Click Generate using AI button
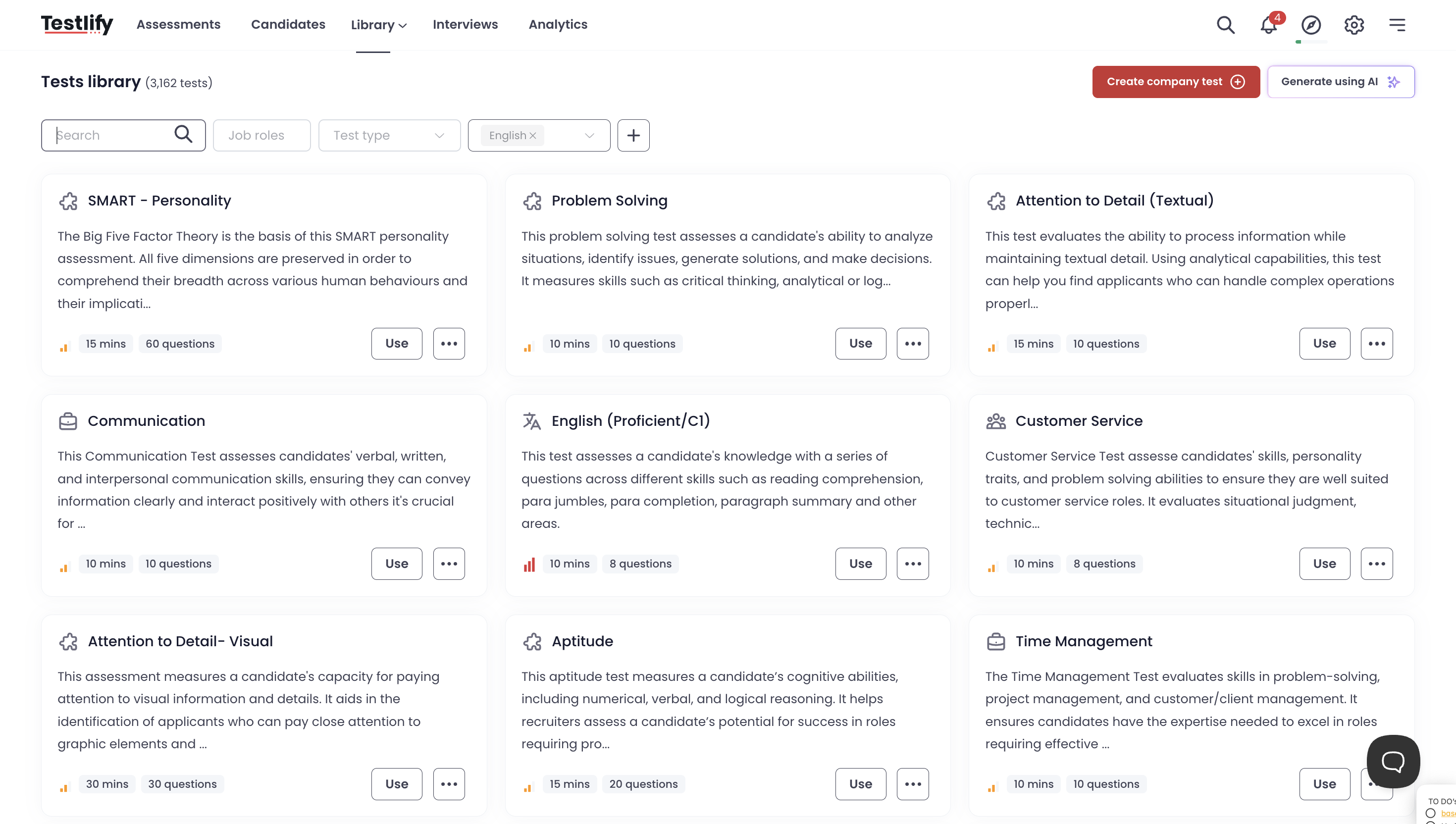Image resolution: width=1456 pixels, height=824 pixels. [x=1340, y=82]
